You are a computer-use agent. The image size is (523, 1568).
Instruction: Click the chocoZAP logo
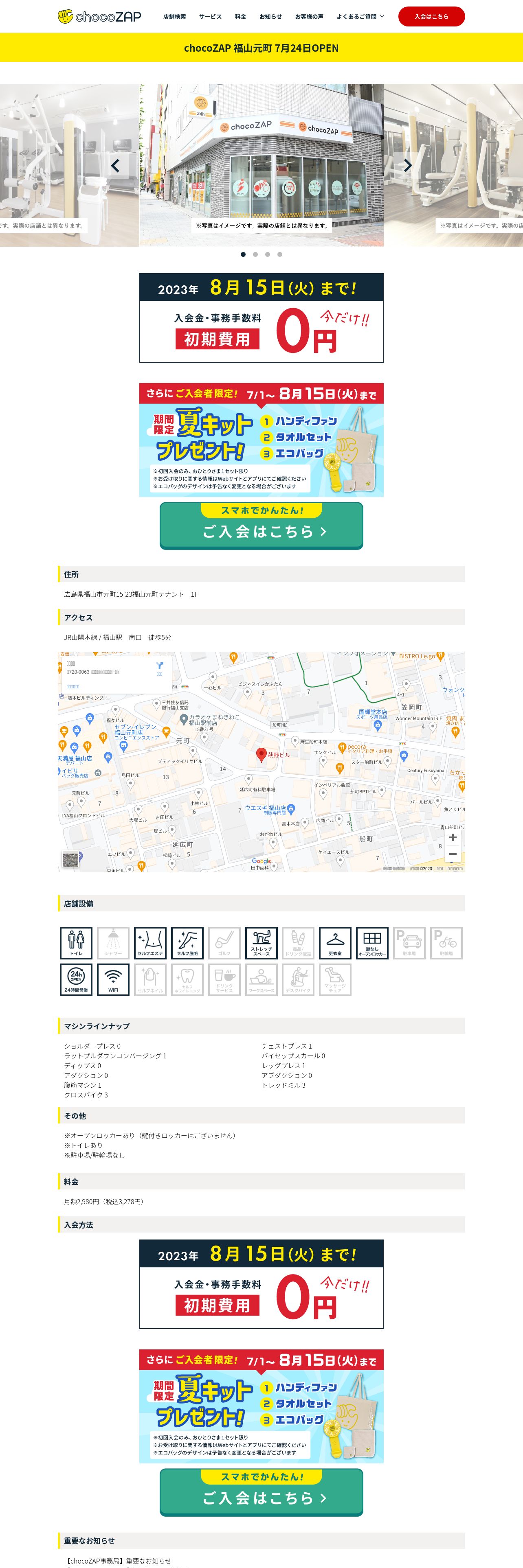99,16
